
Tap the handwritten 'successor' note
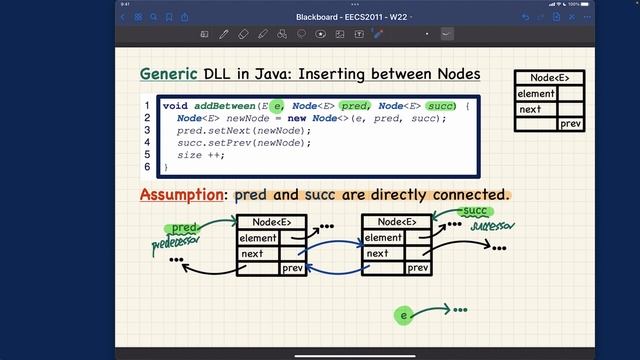[493, 226]
